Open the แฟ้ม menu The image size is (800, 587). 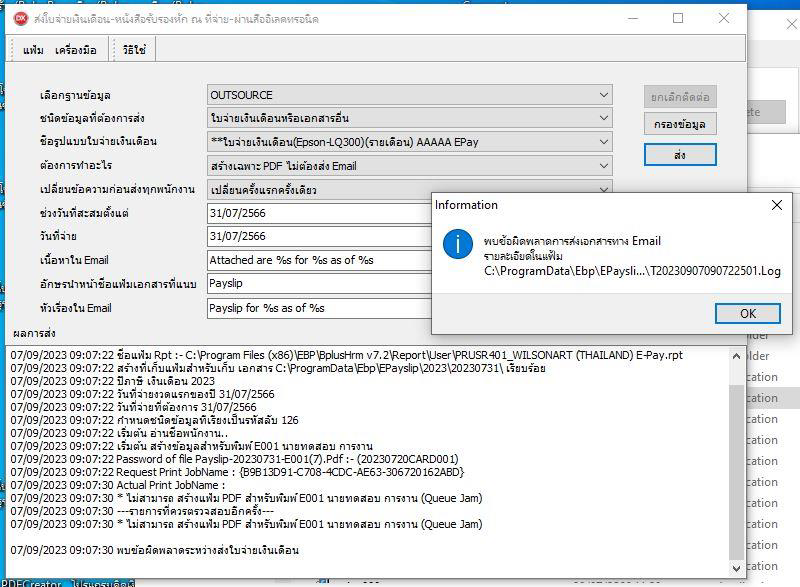(x=33, y=49)
